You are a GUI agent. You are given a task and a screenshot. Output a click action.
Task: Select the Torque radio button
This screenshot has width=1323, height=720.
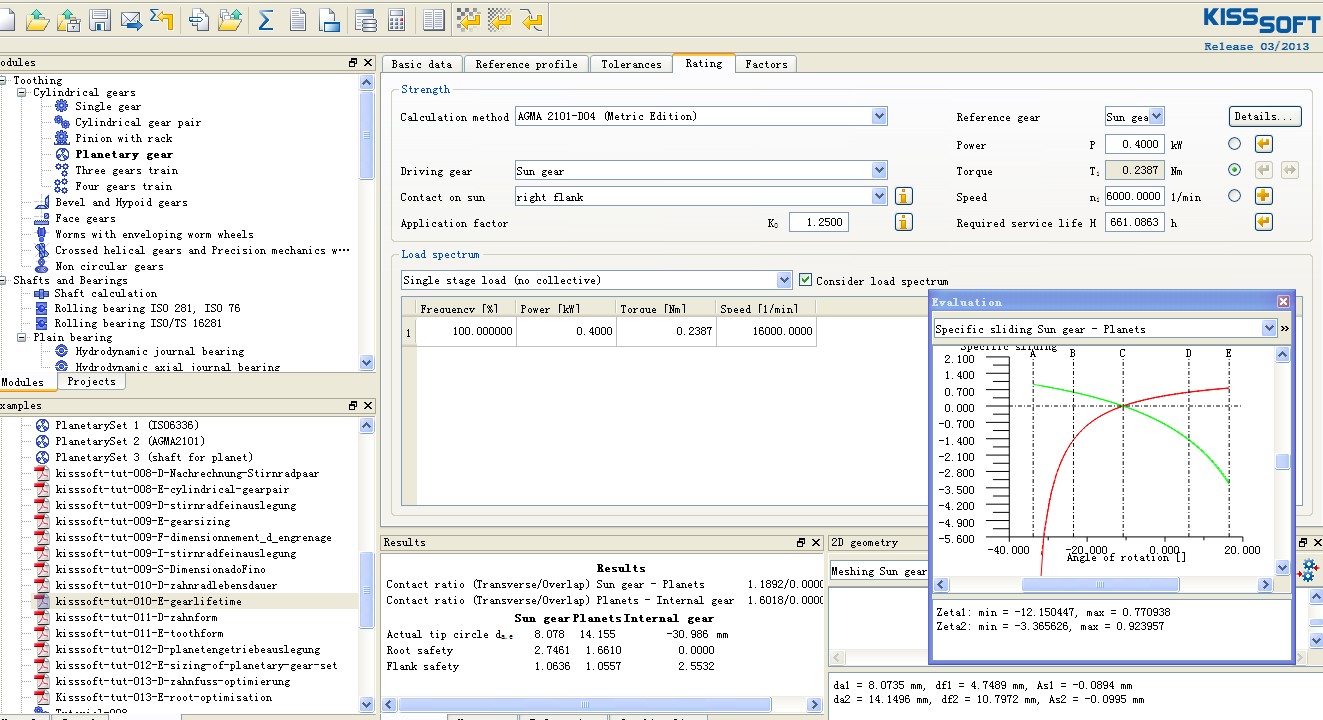click(x=1234, y=170)
